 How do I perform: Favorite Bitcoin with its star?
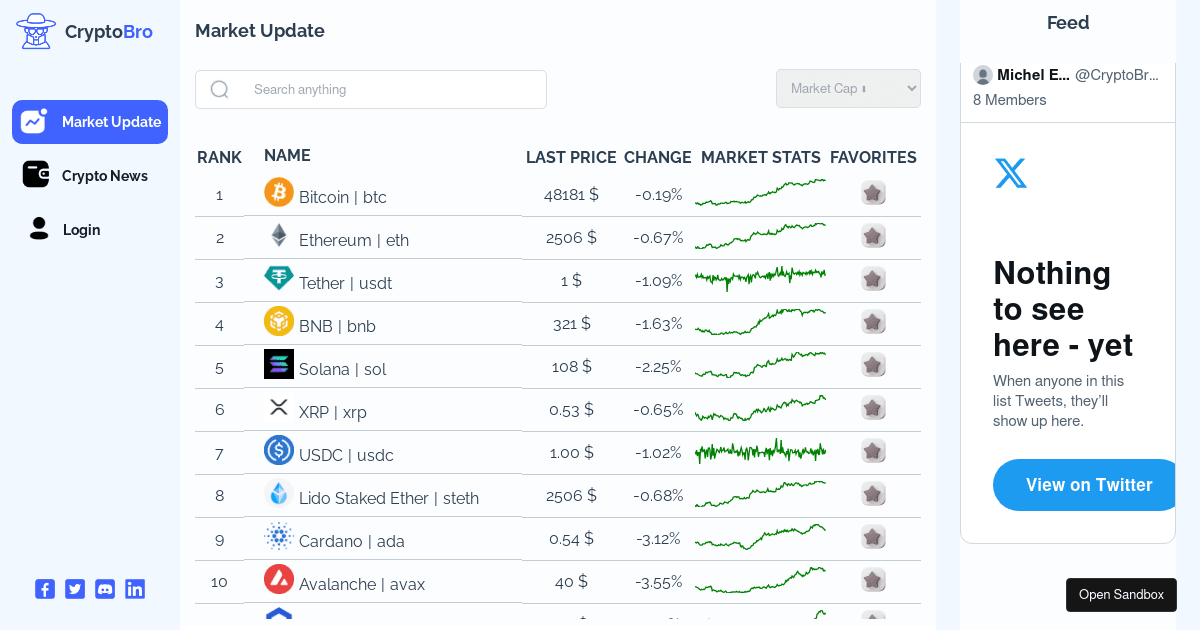point(873,193)
